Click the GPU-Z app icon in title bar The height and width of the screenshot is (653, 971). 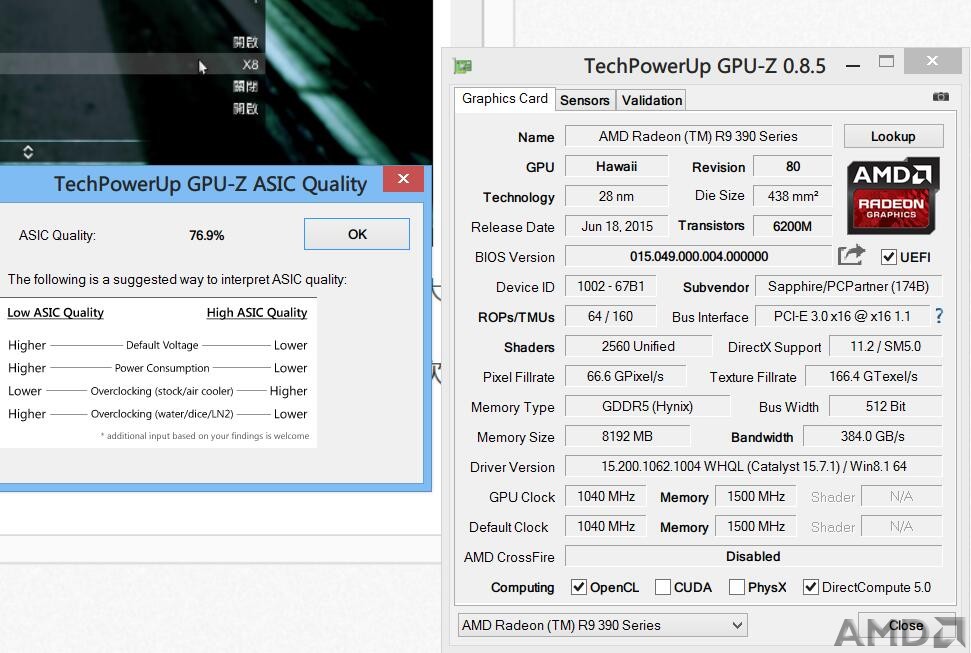coord(463,66)
